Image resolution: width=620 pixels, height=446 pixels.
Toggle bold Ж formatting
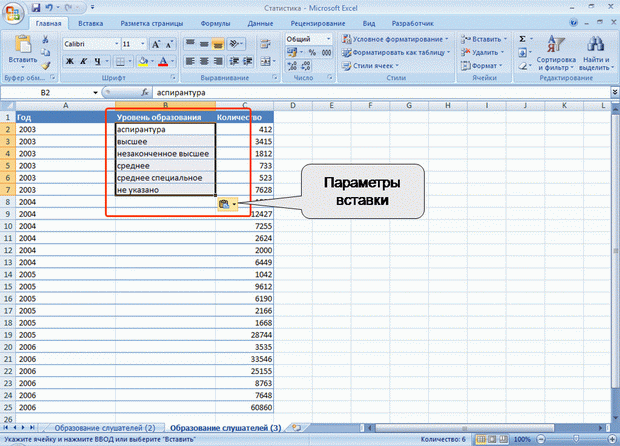[x=70, y=61]
